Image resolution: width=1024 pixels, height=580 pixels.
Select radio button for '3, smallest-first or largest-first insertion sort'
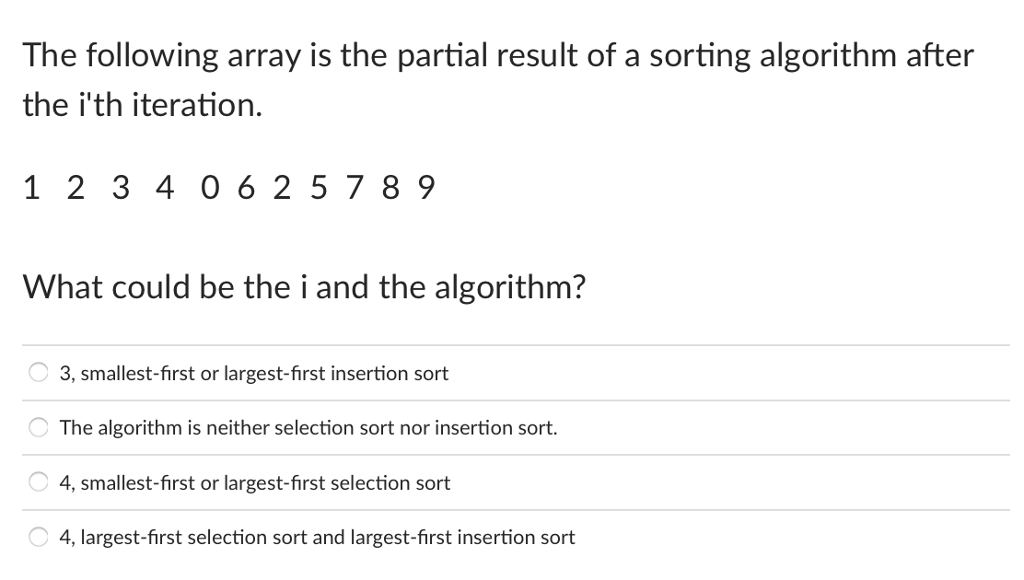click(x=39, y=372)
